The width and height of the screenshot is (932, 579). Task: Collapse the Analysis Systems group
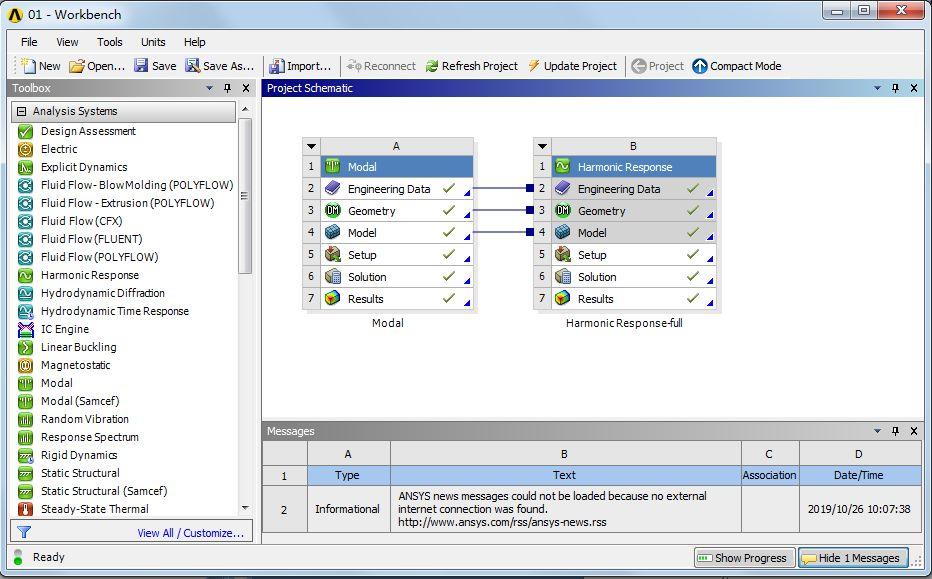pyautogui.click(x=22, y=111)
